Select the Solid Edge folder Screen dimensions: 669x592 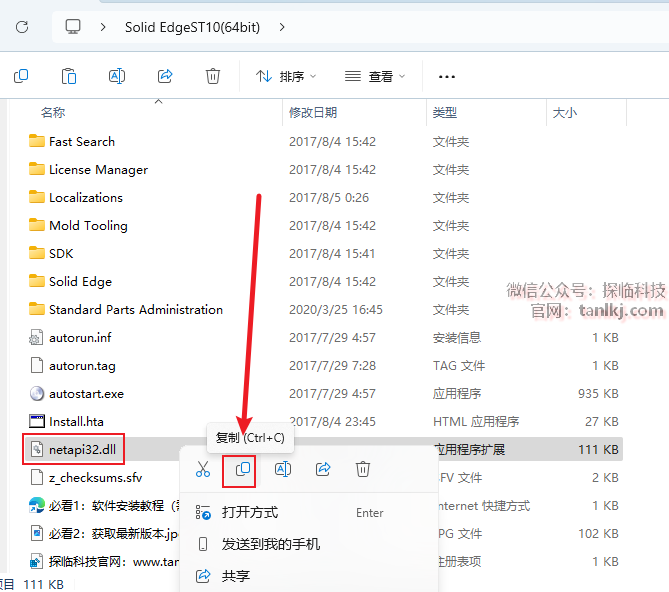(x=80, y=281)
